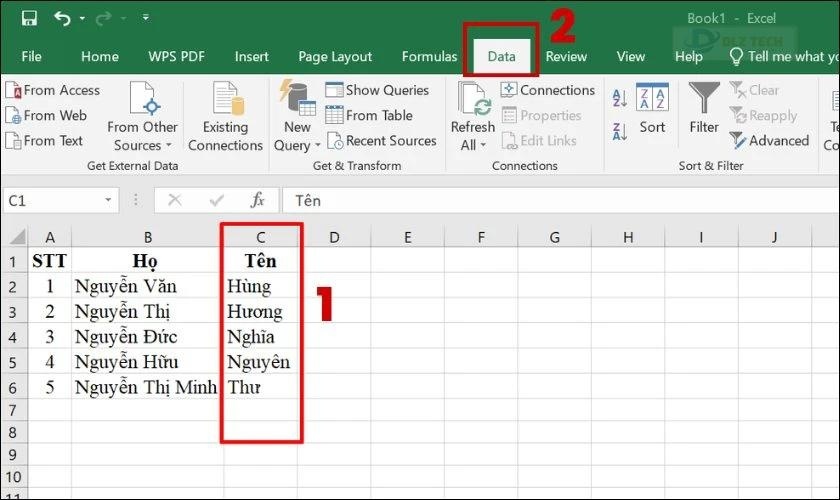This screenshot has height=500, width=840.
Task: Click the Tell me what you want lightbulb box
Action: tap(784, 56)
